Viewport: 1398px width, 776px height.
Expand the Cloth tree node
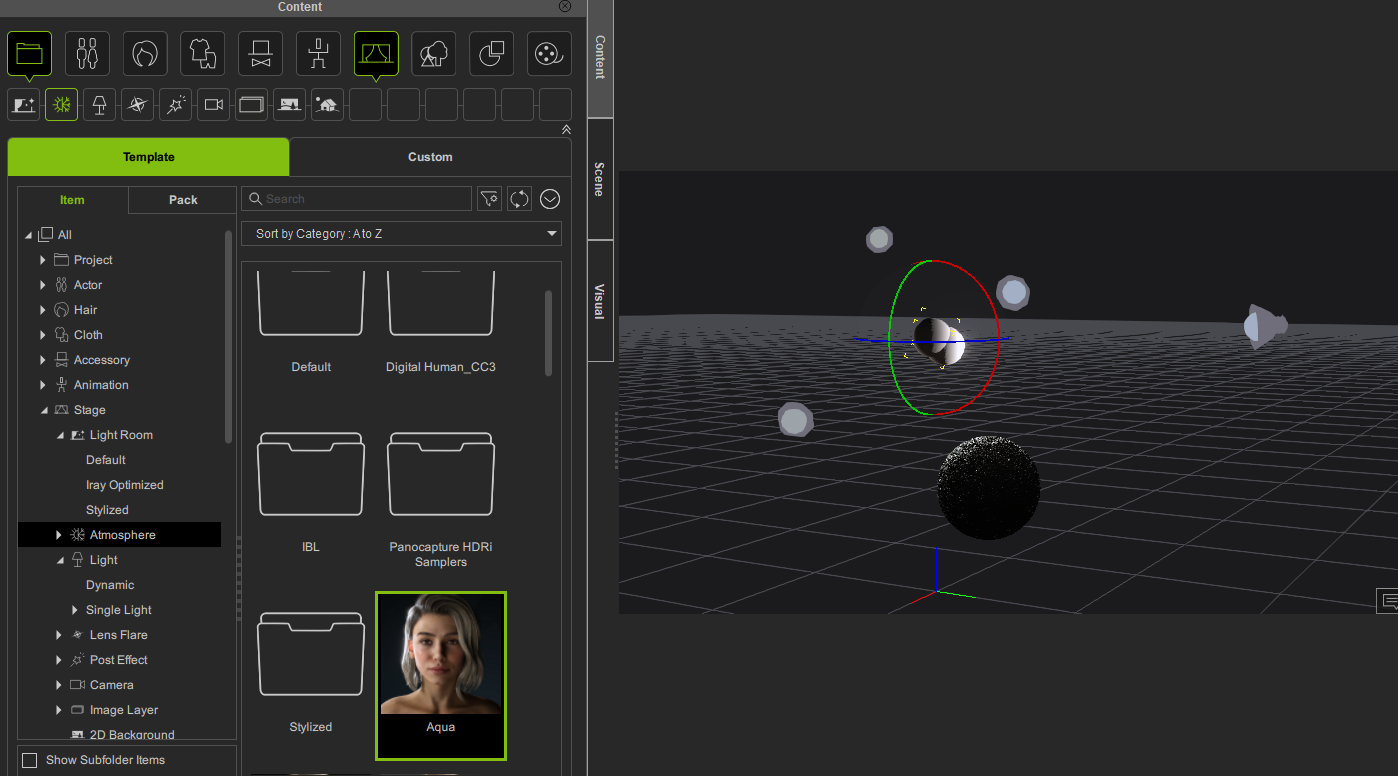coord(43,335)
